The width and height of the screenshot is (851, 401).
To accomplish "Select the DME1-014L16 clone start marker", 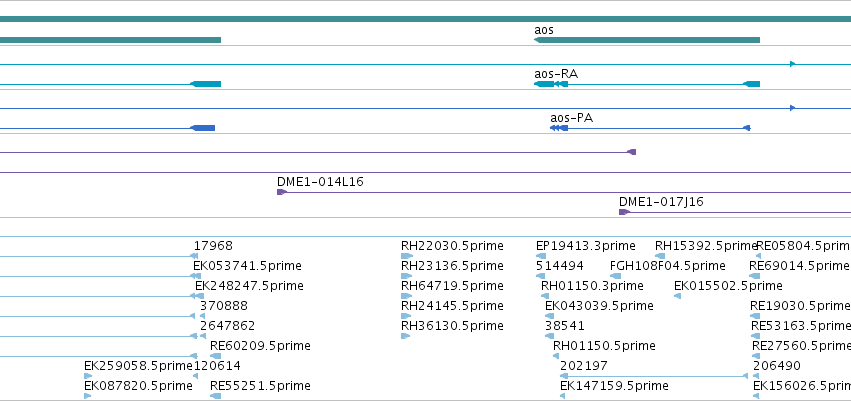I will (x=282, y=192).
